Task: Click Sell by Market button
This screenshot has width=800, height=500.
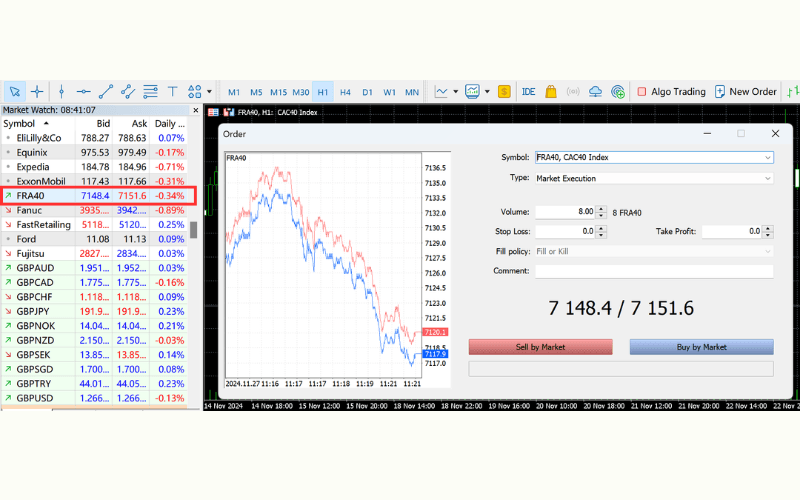Action: tap(541, 347)
